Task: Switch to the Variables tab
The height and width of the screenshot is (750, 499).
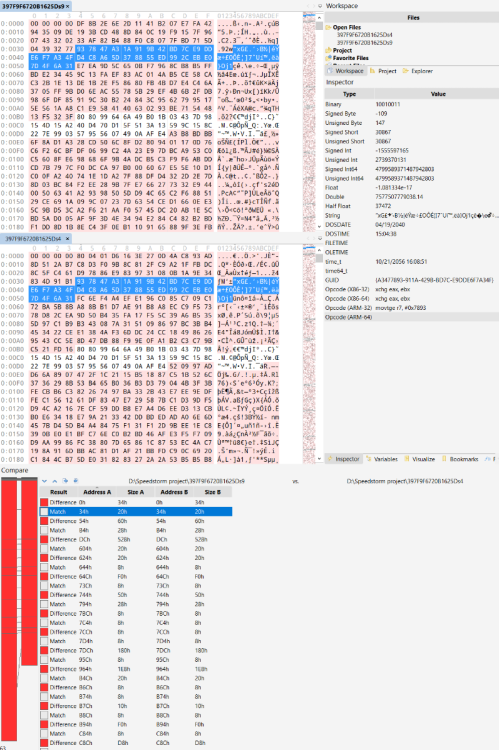Action: coord(382,459)
